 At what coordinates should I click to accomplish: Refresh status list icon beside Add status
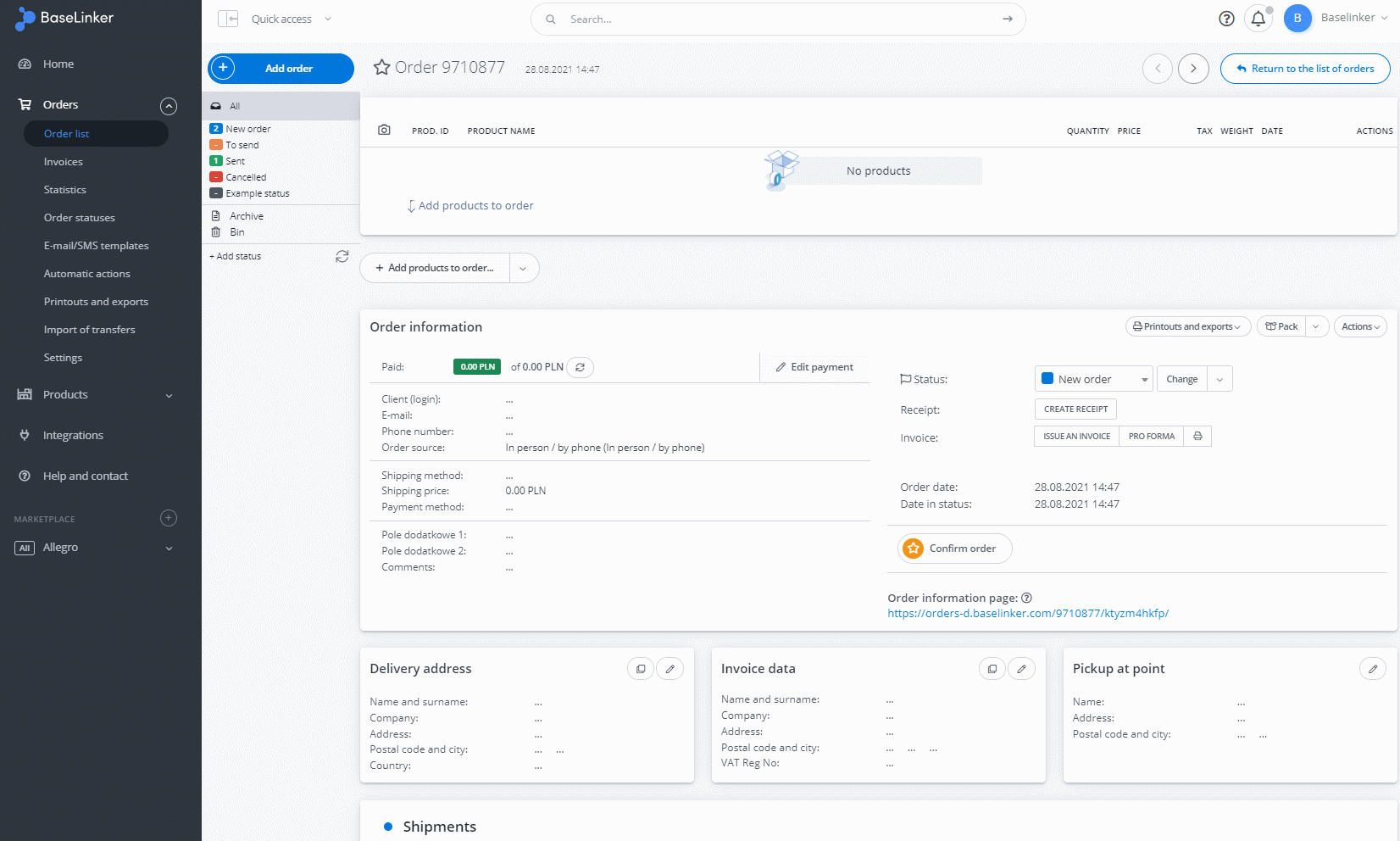(x=342, y=256)
